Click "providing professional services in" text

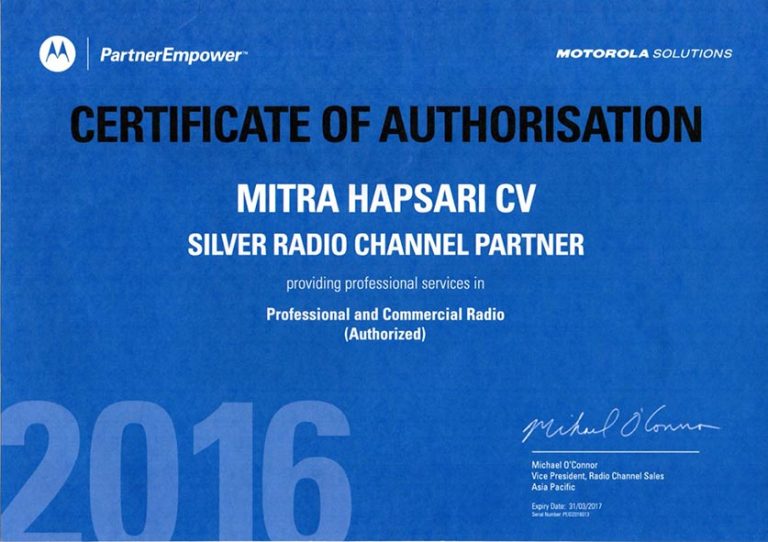pos(385,284)
